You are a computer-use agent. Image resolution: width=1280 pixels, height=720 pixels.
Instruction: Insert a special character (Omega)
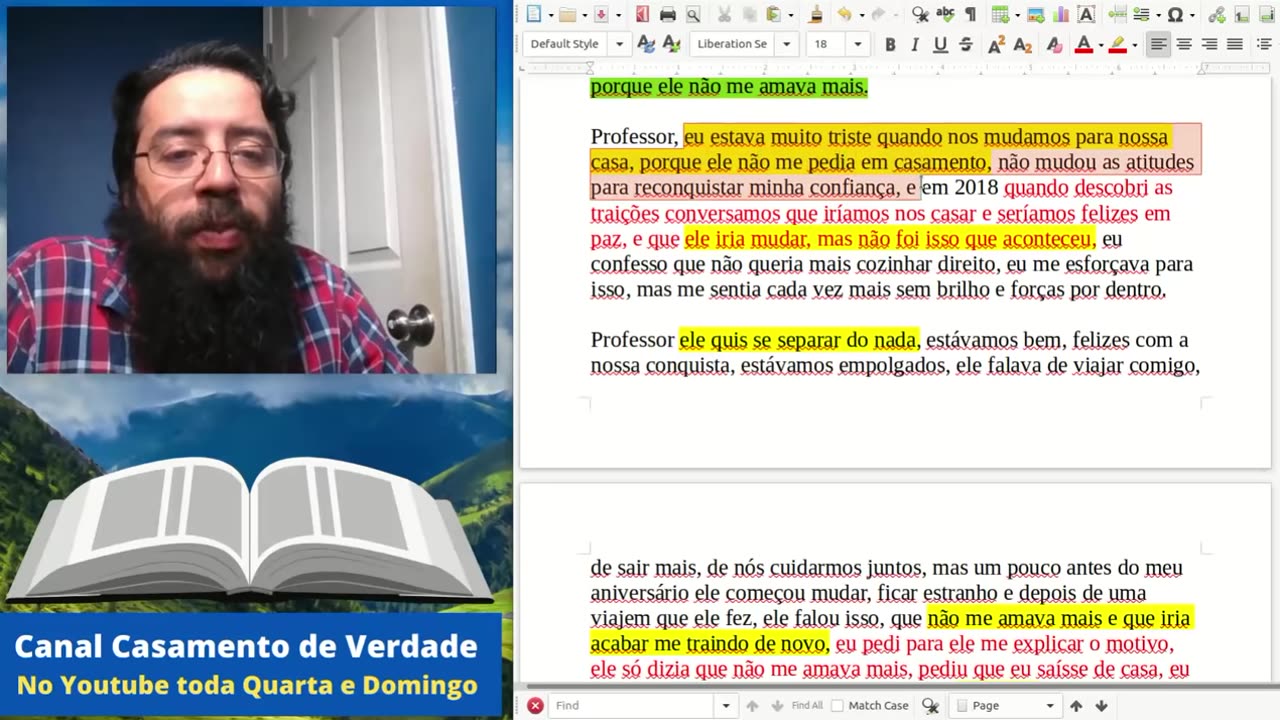pyautogui.click(x=1175, y=14)
